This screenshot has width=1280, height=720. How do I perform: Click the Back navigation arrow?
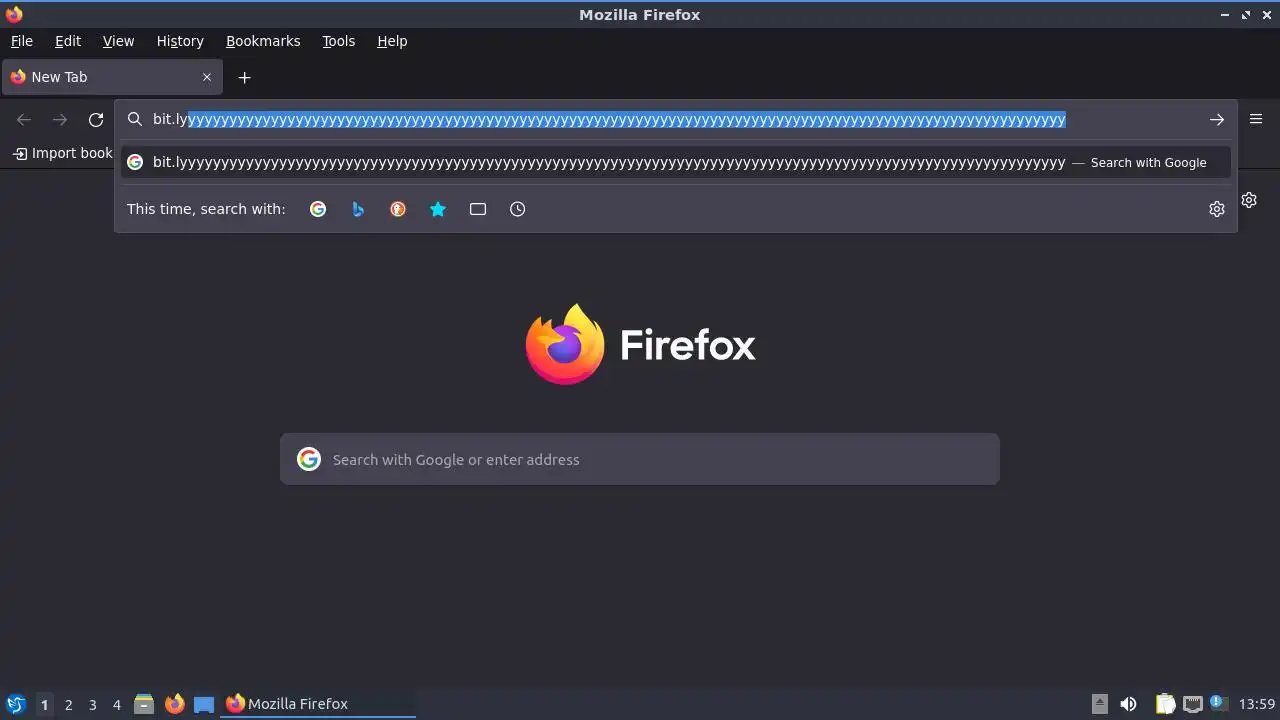[x=24, y=120]
